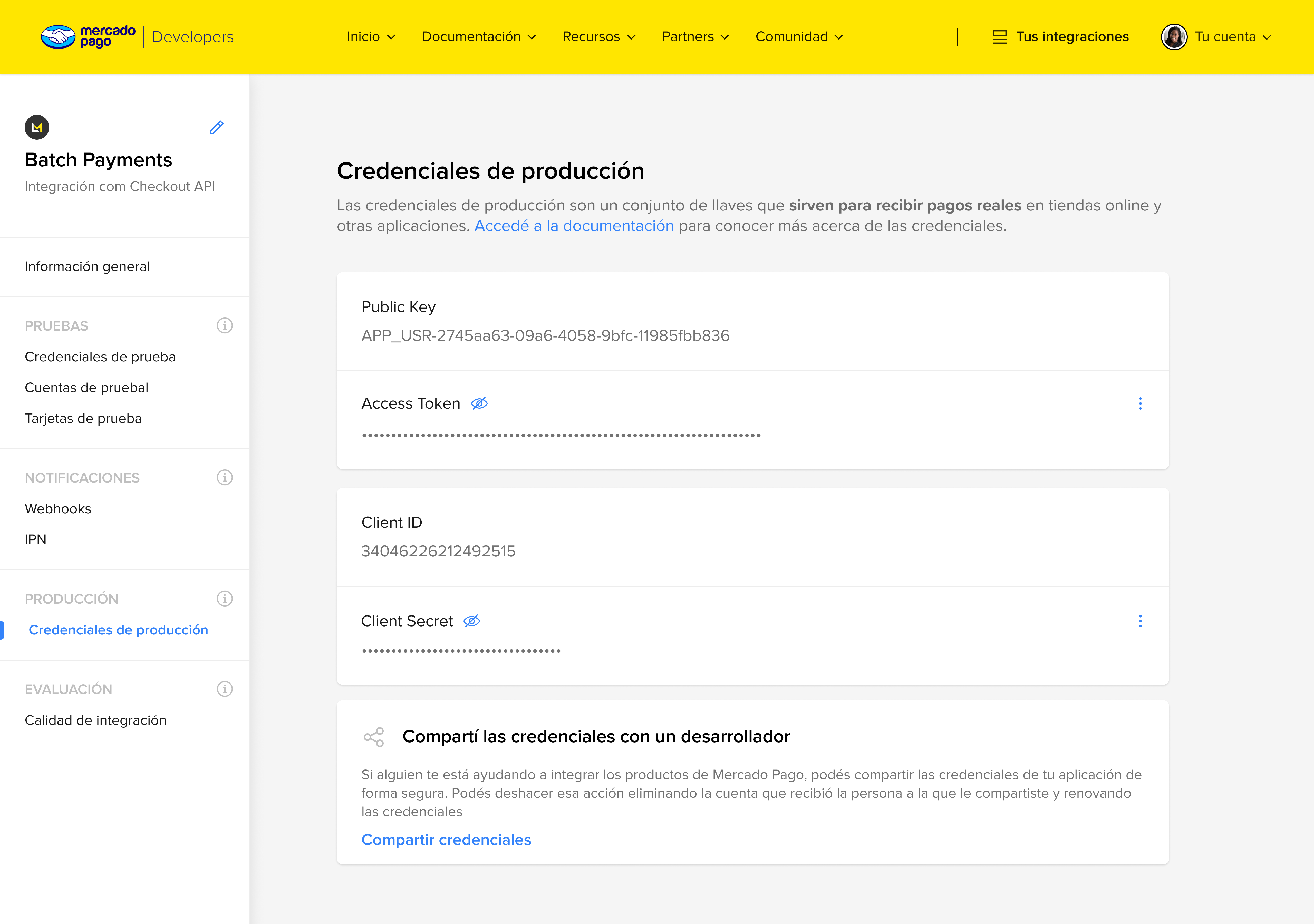Click the masked Client Secret dots
Viewport: 1314px width, 924px height.
pyautogui.click(x=461, y=651)
